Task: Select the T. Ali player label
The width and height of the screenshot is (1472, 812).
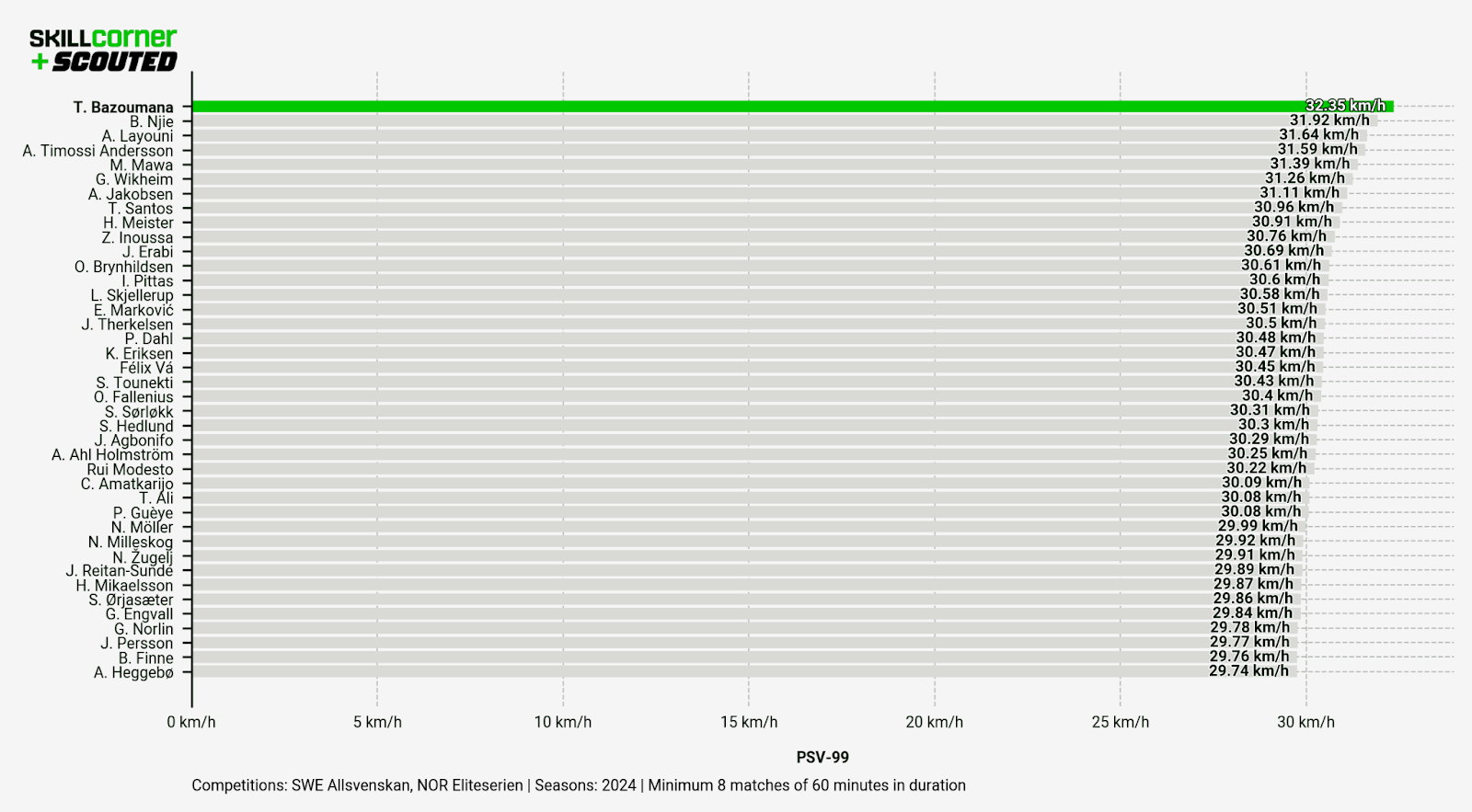Action: [x=156, y=498]
